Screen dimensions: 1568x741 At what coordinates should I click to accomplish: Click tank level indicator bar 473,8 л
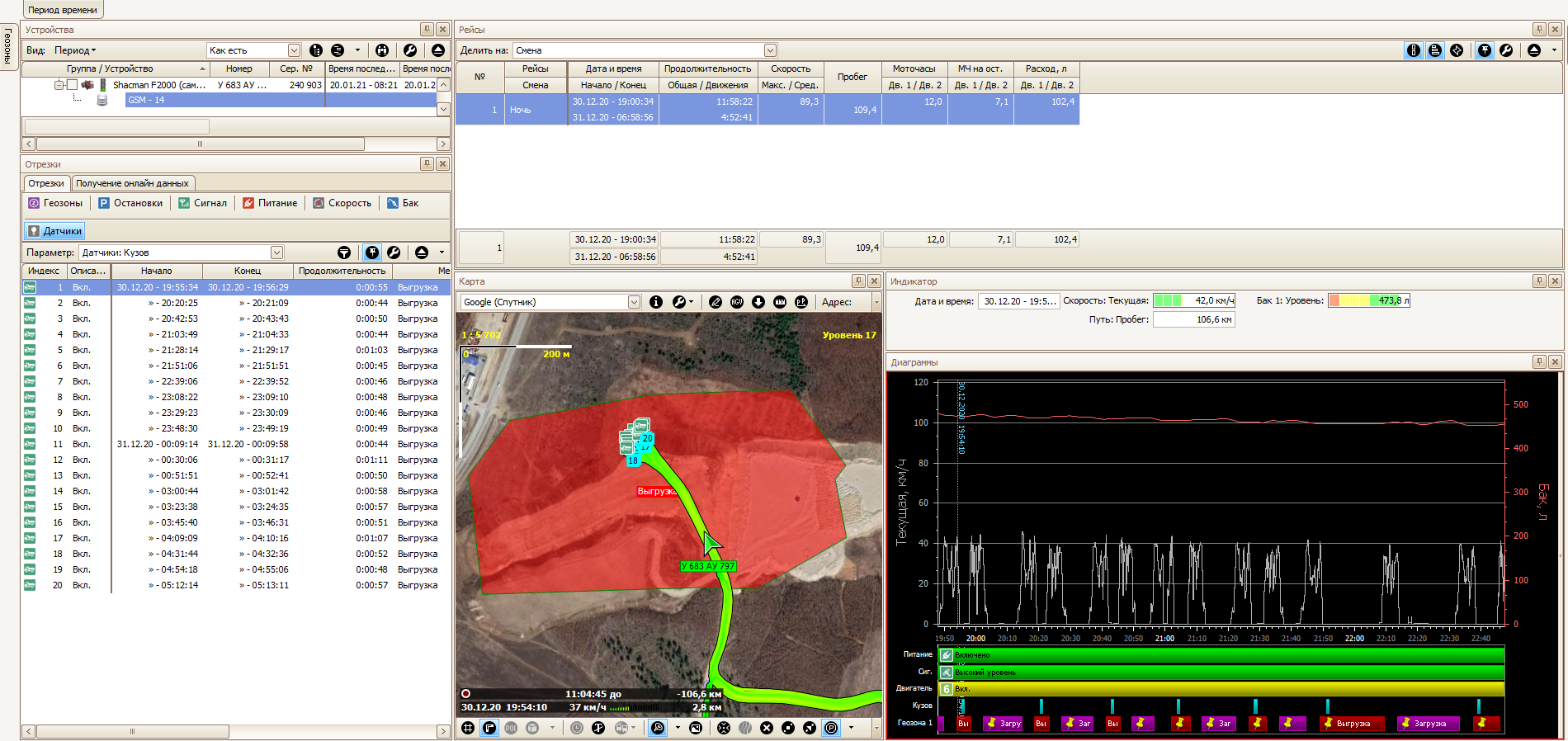(1369, 300)
